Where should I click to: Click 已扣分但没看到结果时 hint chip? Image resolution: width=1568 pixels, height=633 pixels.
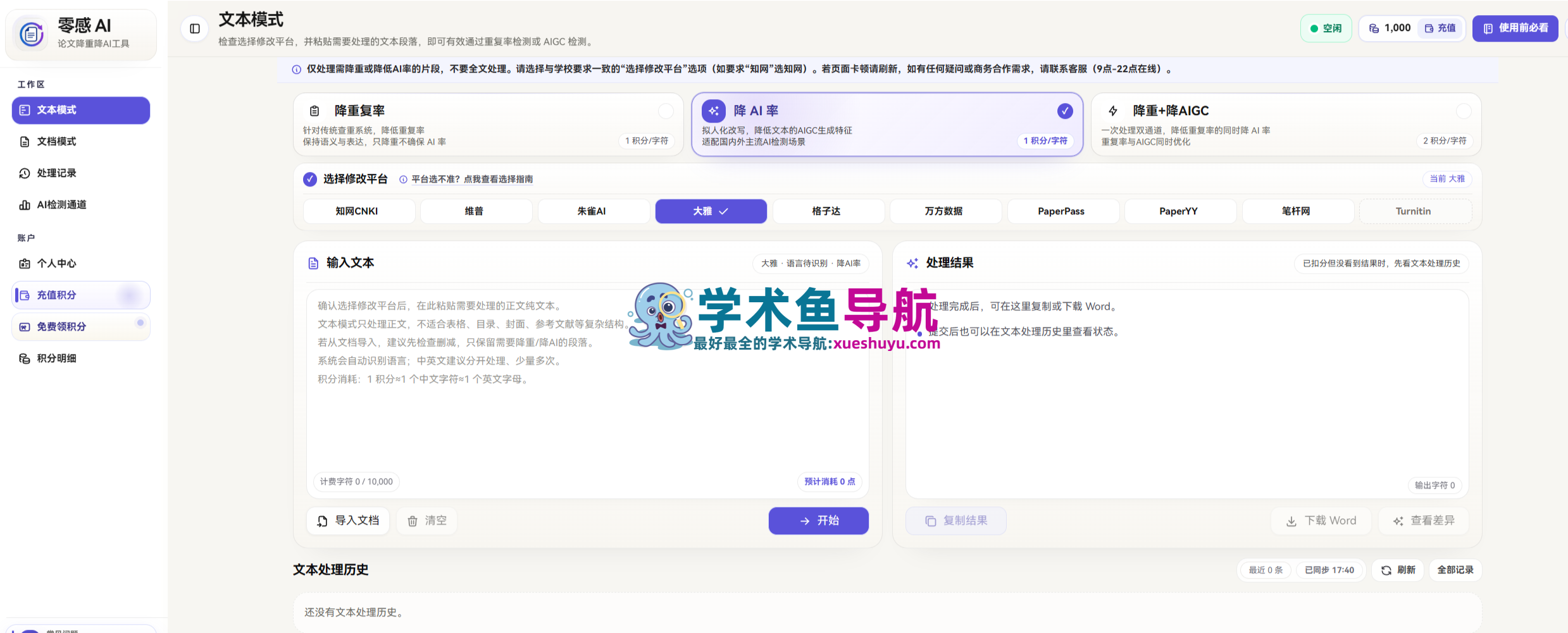point(1381,264)
